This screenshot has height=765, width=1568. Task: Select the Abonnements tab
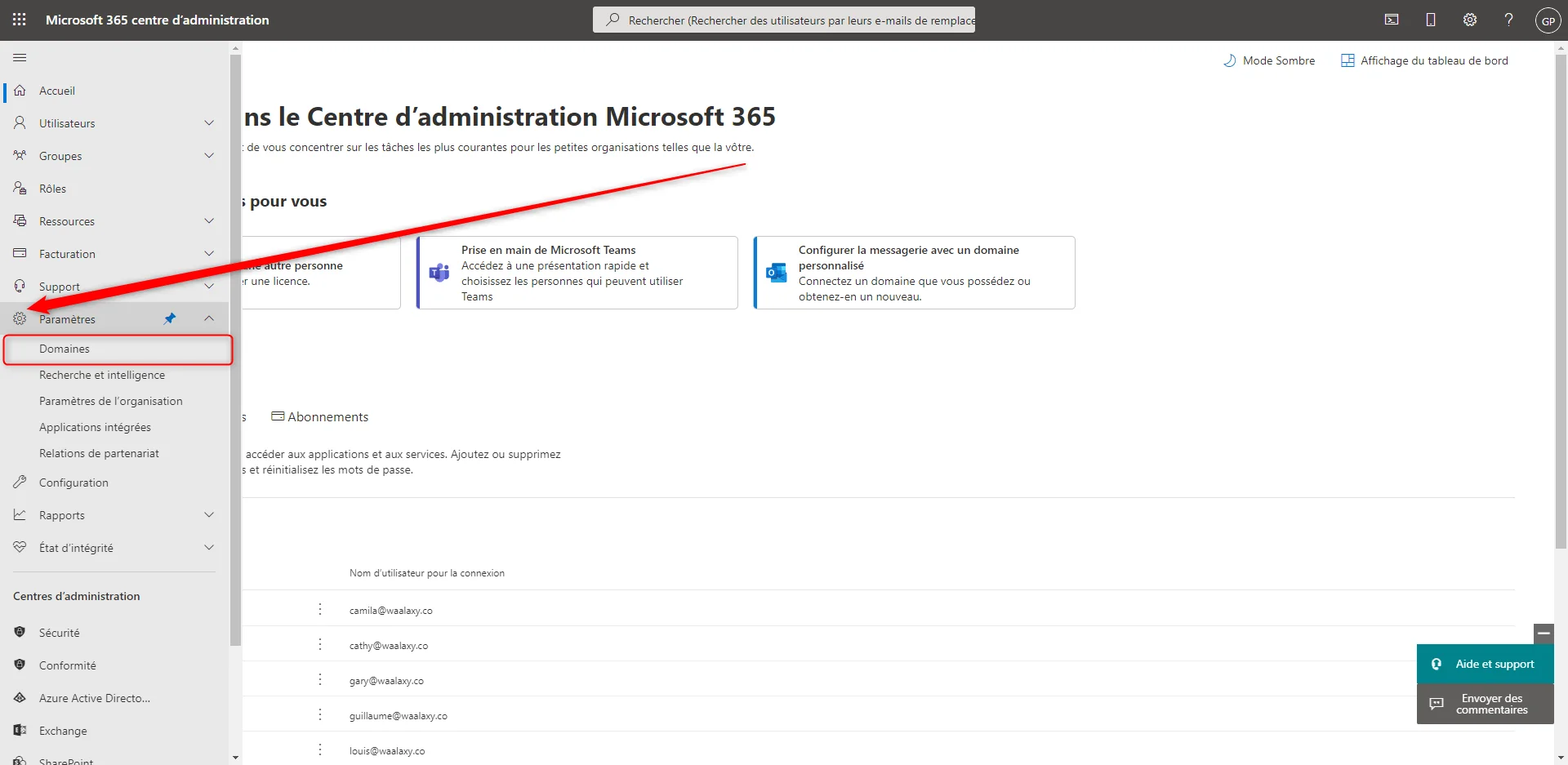[x=320, y=417]
